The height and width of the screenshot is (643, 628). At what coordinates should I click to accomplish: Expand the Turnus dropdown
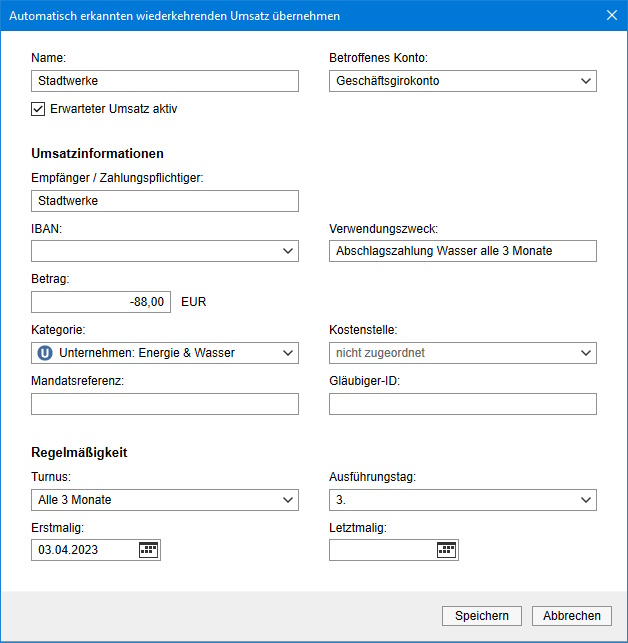point(287,500)
